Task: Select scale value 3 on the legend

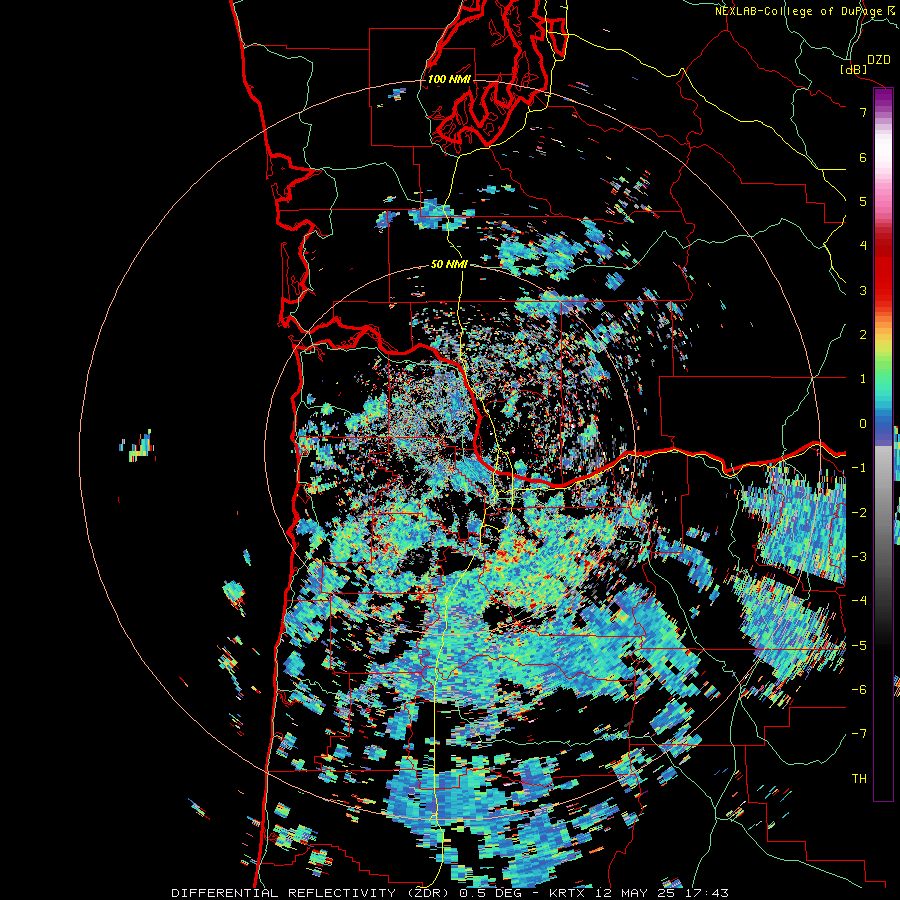Action: [863, 290]
